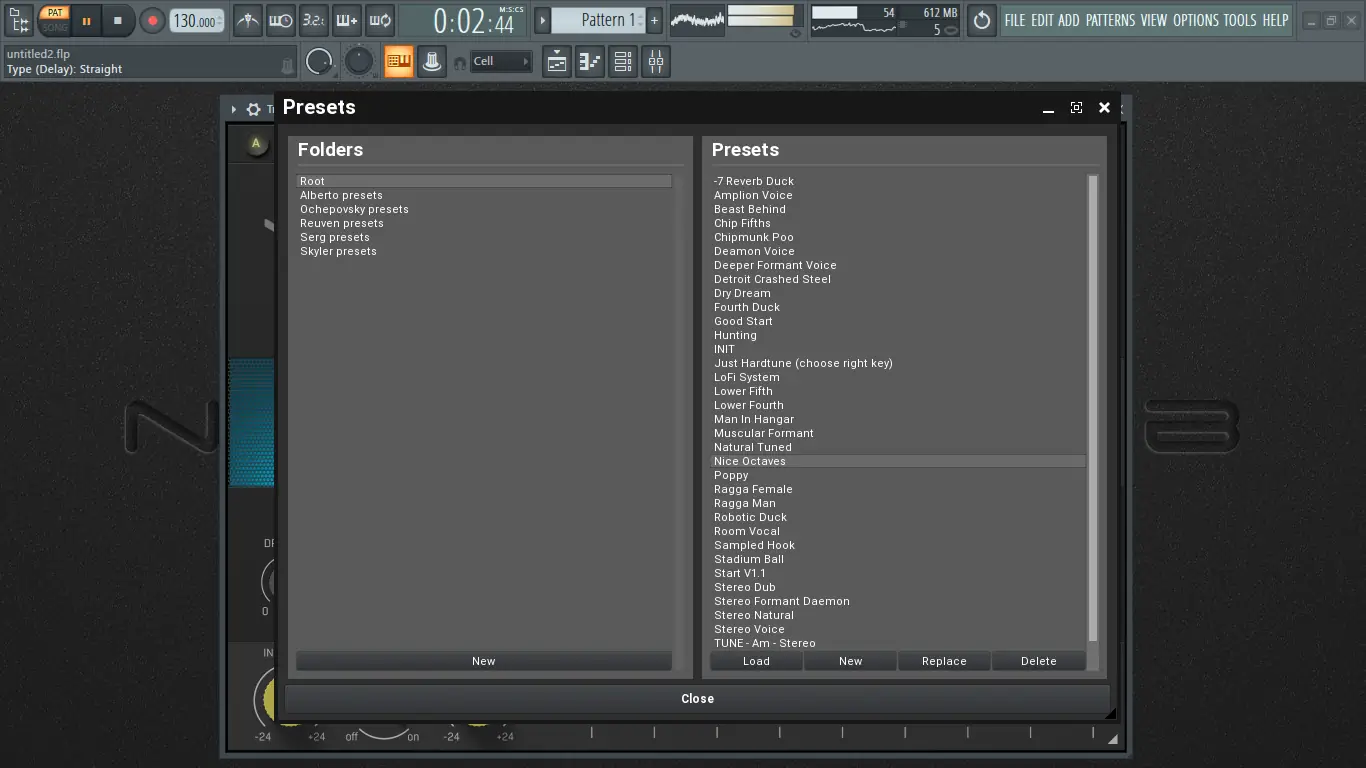
Task: Open the Channel rack view icon
Action: click(623, 62)
